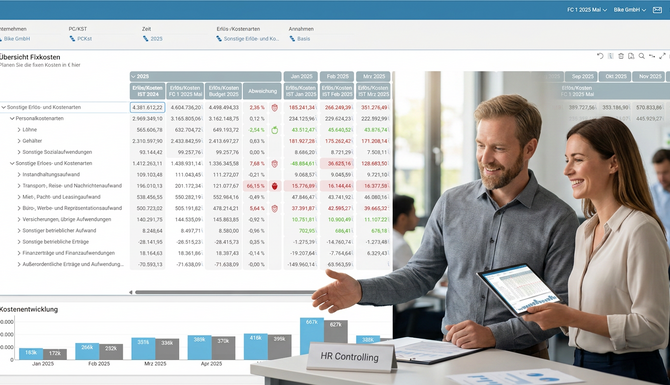This screenshot has height=385, width=670.
Task: Click the magnifier search icon in Fixkosten toolbar
Action: tap(641, 56)
